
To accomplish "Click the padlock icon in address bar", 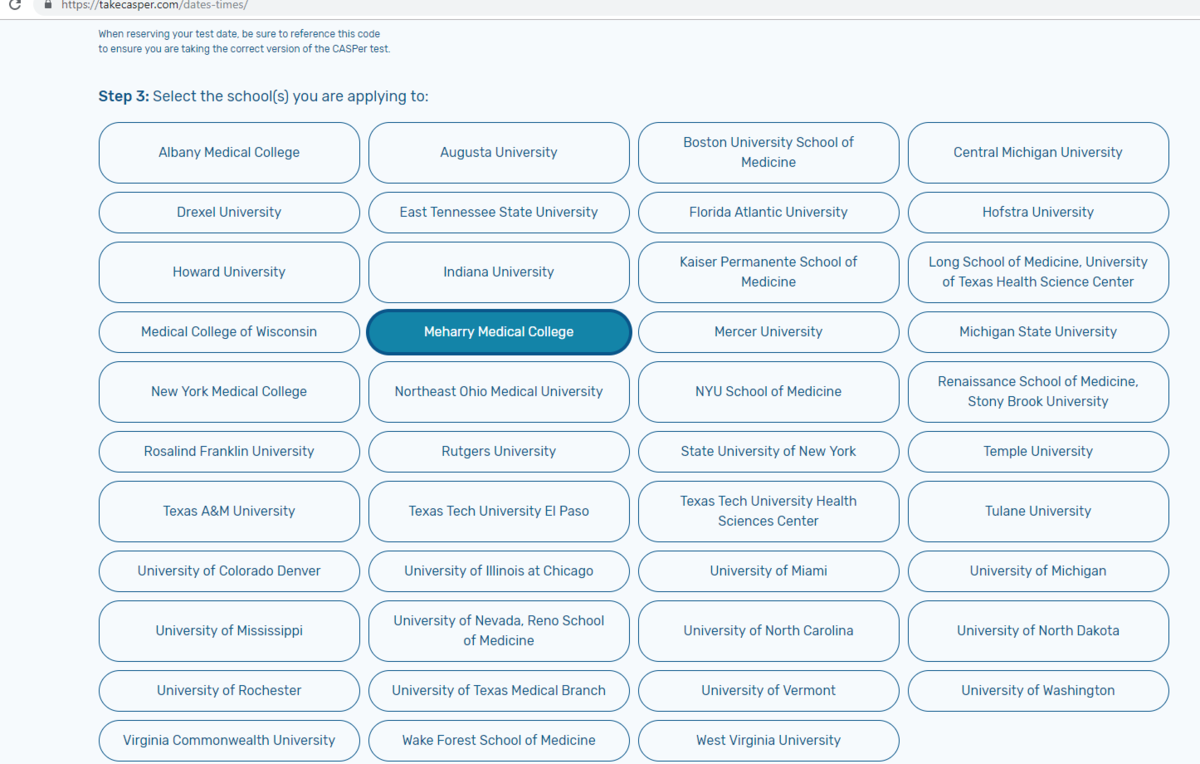I will tap(46, 5).
